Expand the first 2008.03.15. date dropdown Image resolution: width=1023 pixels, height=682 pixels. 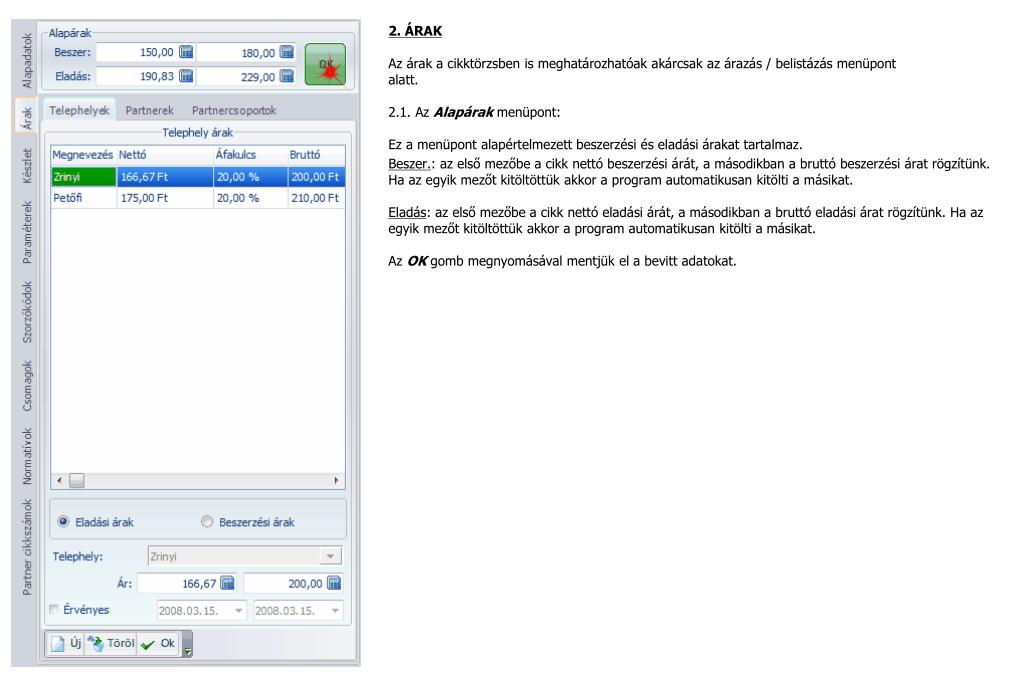click(239, 611)
